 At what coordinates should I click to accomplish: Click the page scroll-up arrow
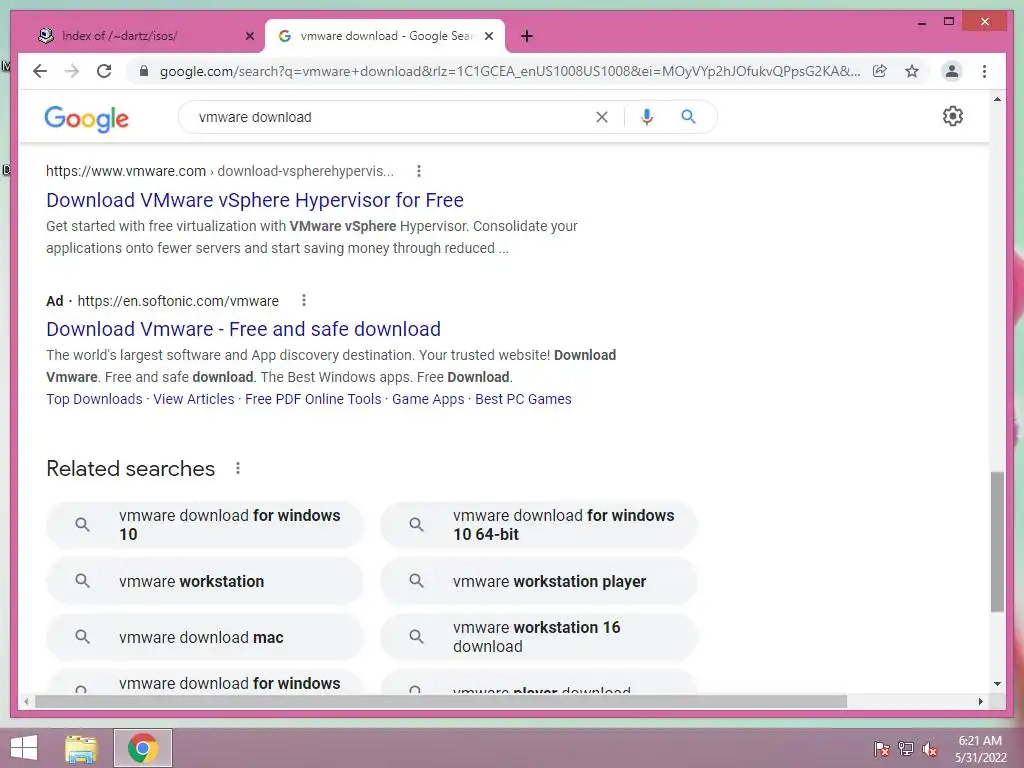pyautogui.click(x=997, y=99)
